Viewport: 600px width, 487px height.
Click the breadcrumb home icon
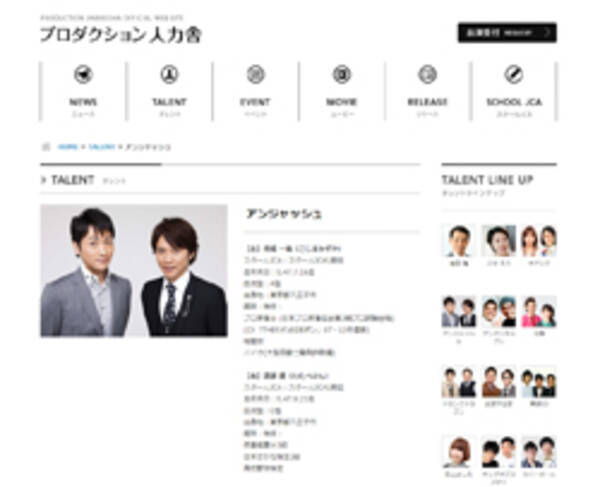[46, 147]
